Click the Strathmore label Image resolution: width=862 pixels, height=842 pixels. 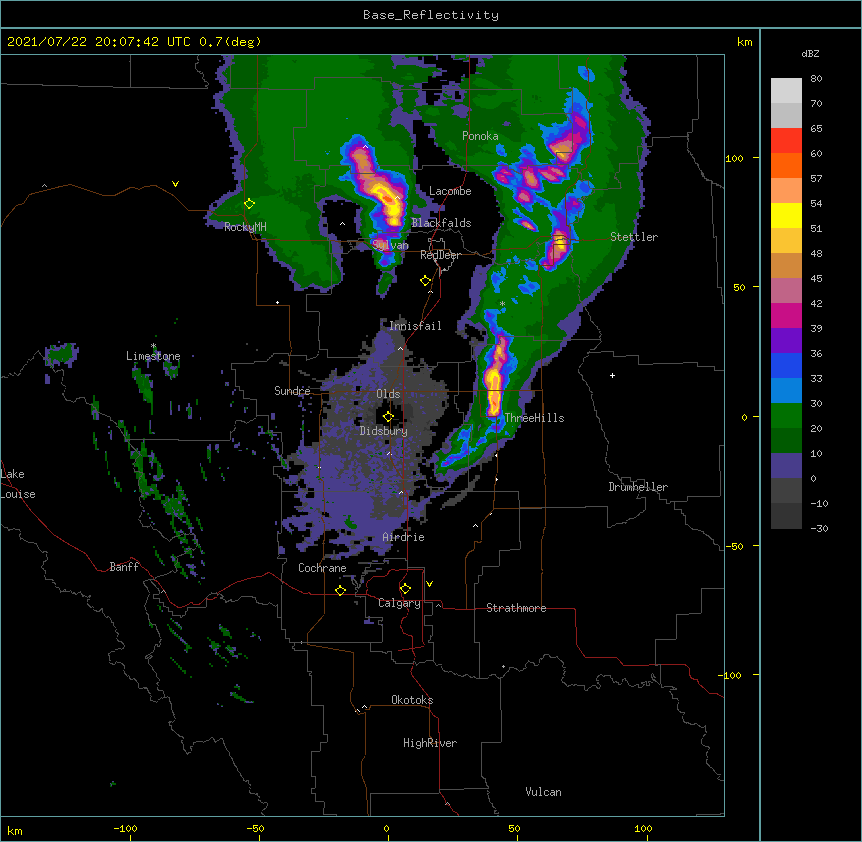[516, 608]
